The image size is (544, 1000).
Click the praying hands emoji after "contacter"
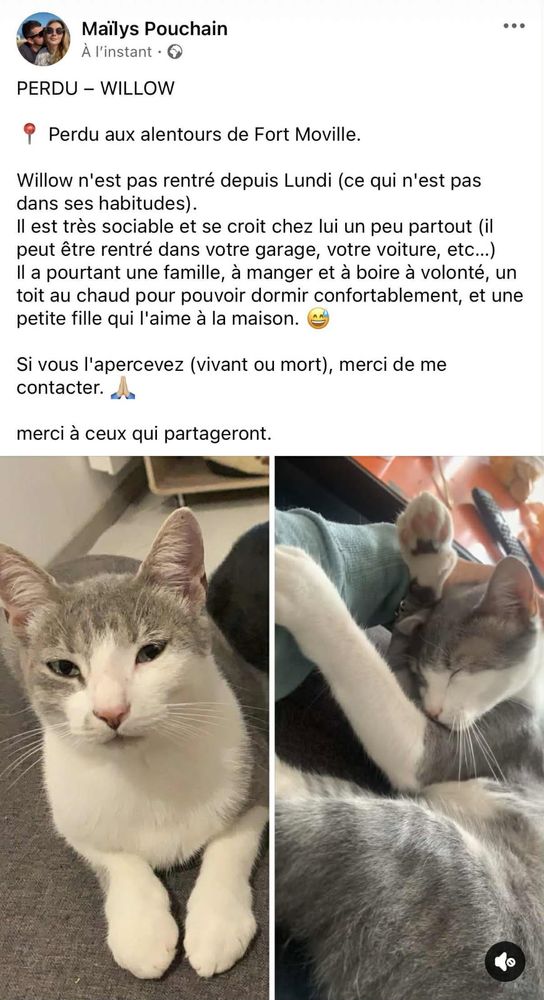(x=122, y=388)
